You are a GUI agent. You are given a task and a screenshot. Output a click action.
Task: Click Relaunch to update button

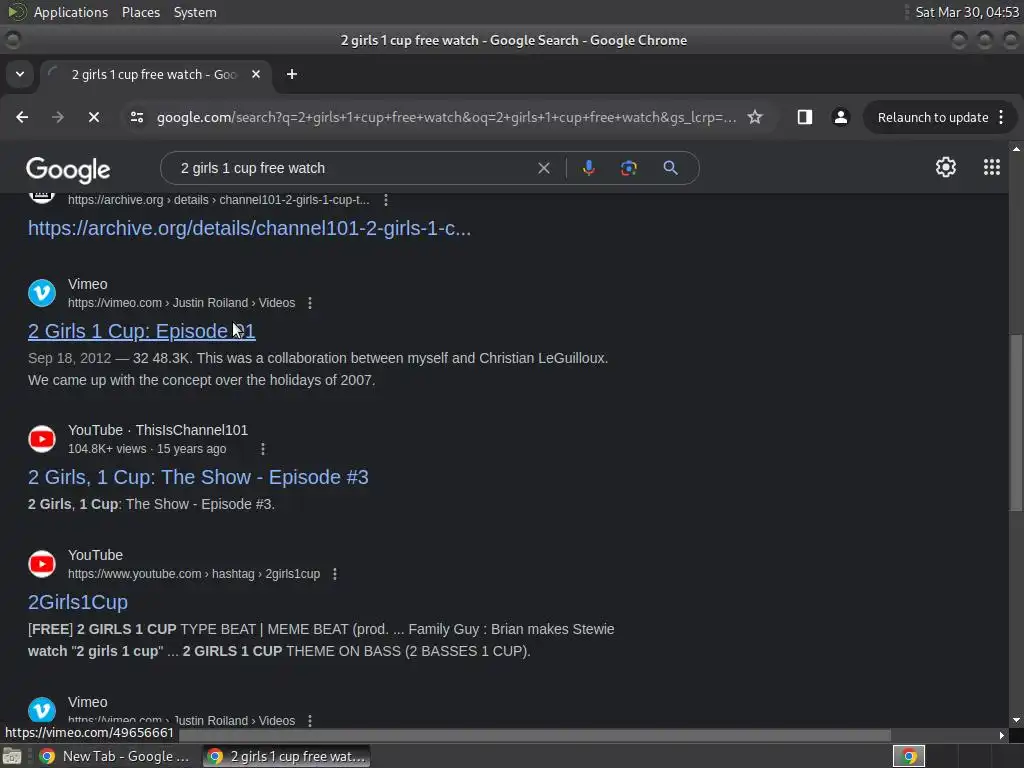tap(933, 118)
